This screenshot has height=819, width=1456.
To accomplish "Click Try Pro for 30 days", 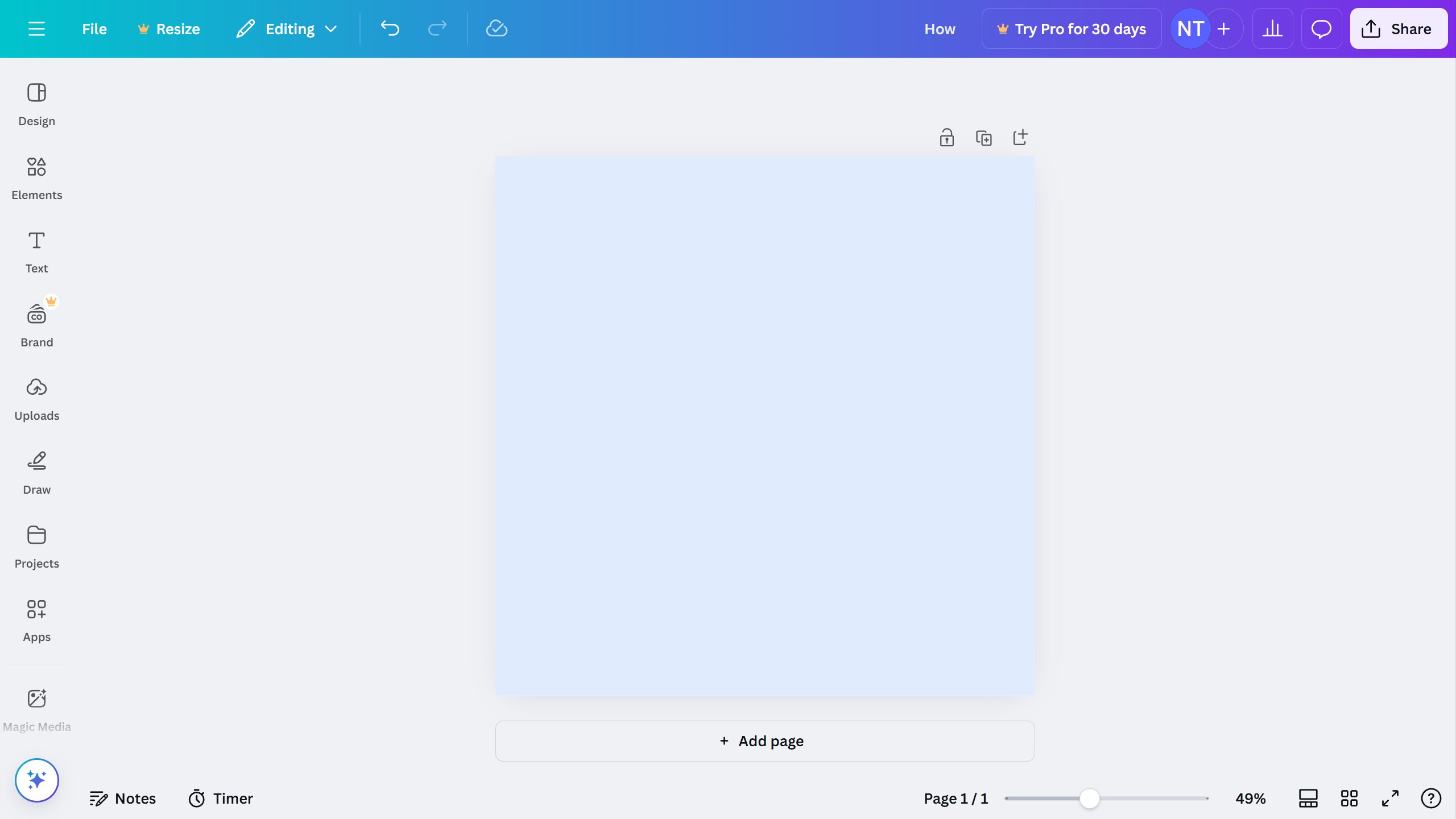I will [1072, 28].
